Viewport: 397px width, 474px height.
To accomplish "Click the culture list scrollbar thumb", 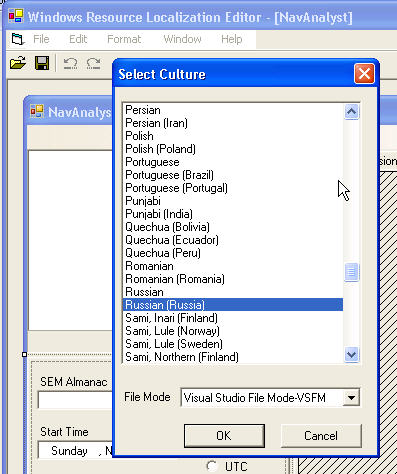I will point(351,272).
